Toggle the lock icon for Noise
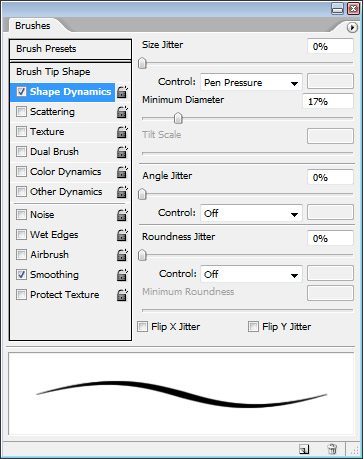This screenshot has width=364, height=459. (122, 215)
